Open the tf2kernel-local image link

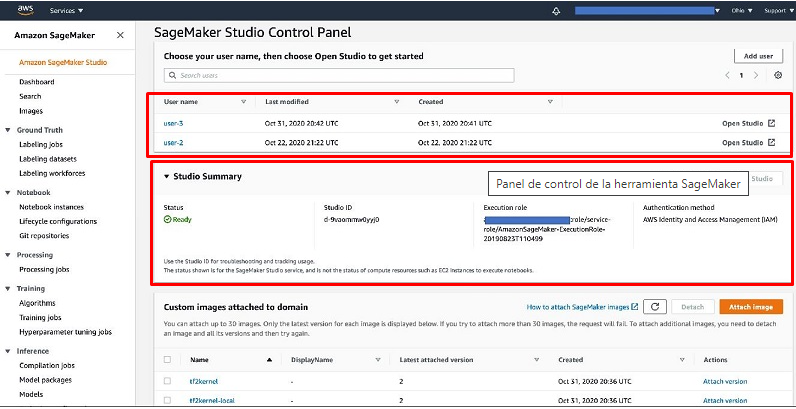(212, 400)
